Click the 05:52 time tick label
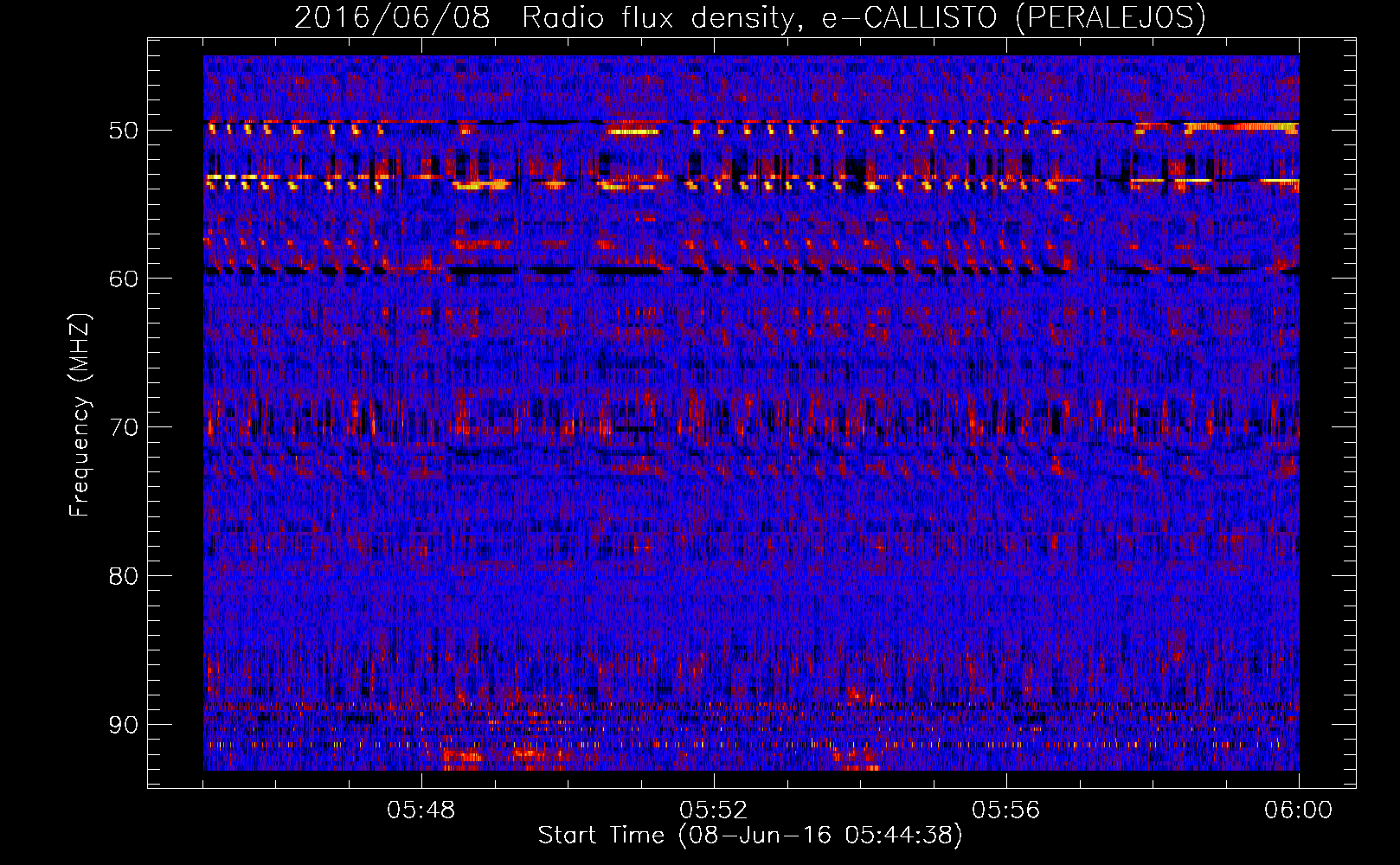 tap(714, 811)
